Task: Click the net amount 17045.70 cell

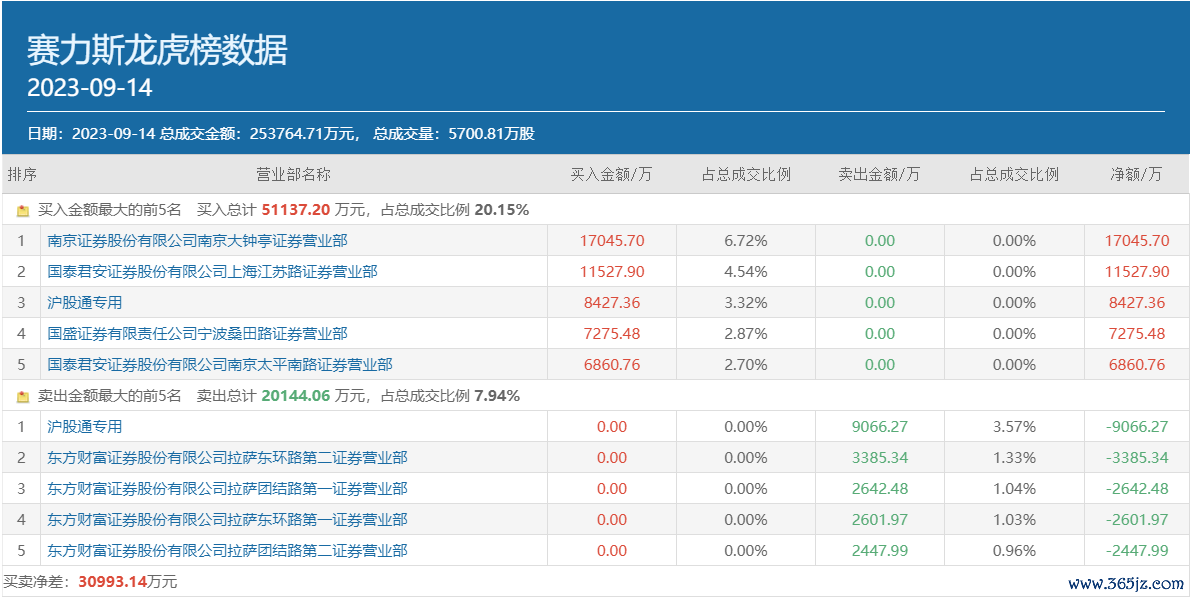Action: pos(1137,241)
